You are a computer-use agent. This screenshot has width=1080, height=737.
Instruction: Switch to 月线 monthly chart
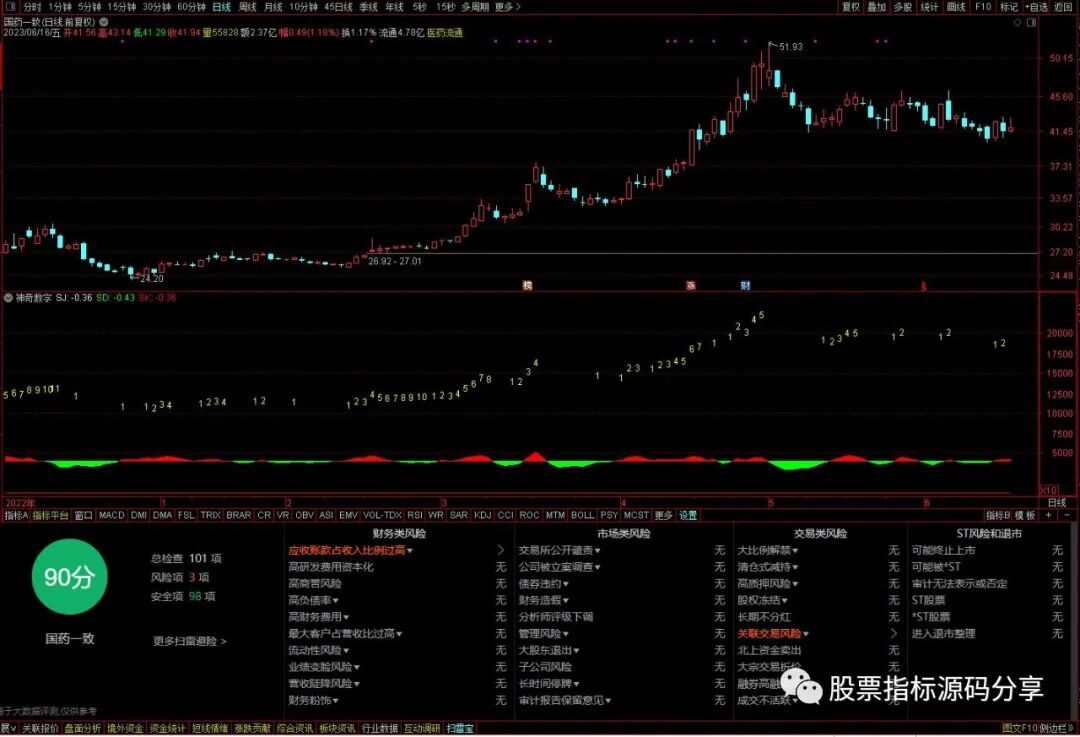[x=273, y=7]
